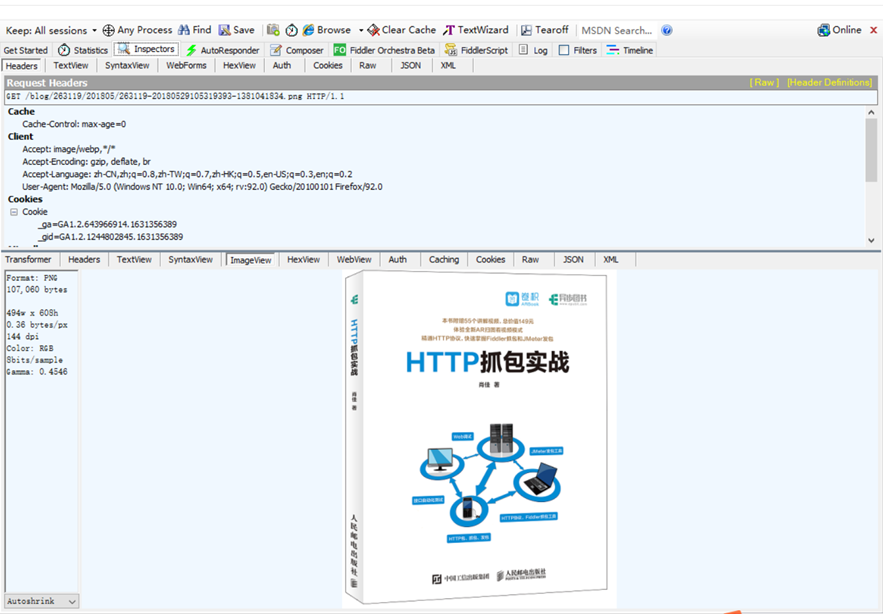Open the Log tab
This screenshot has height=614, width=883.
[x=533, y=50]
